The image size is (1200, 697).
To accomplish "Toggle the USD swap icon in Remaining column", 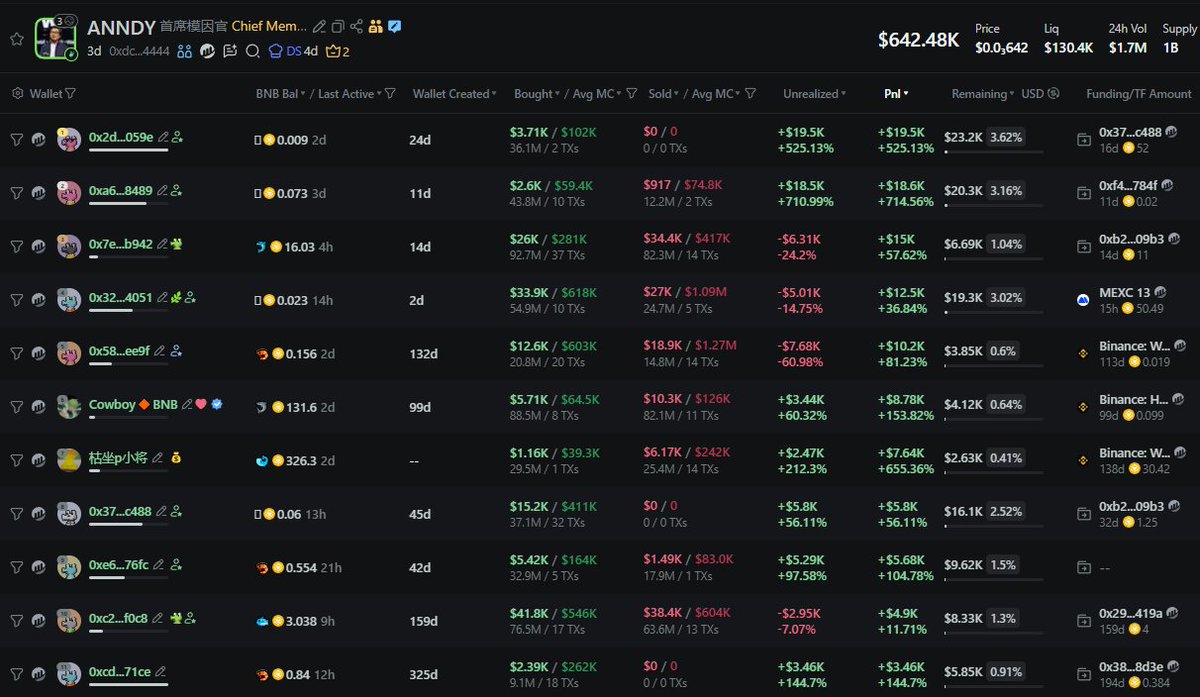I will tap(1052, 94).
